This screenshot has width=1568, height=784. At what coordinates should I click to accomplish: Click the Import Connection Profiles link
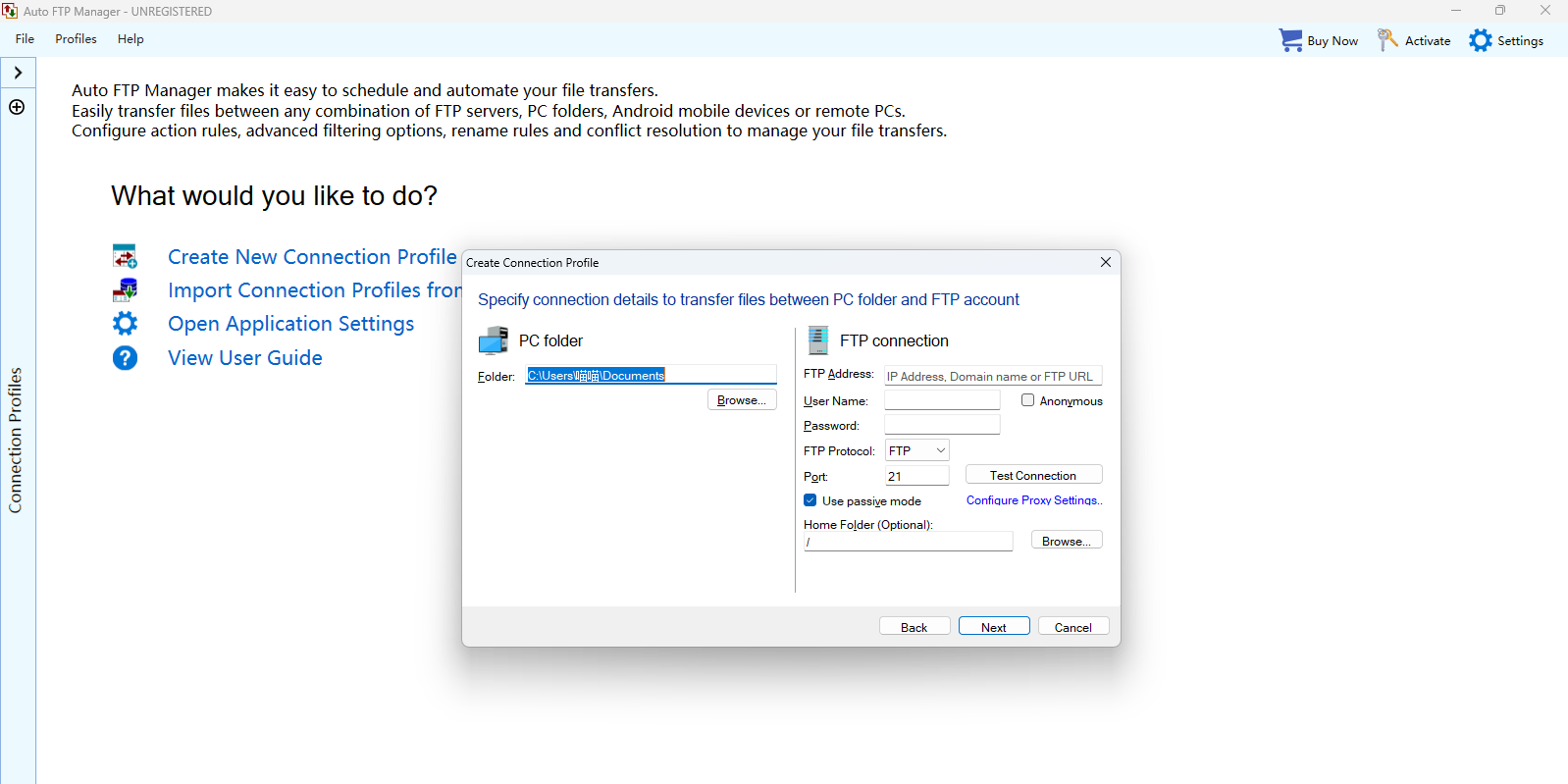(314, 290)
